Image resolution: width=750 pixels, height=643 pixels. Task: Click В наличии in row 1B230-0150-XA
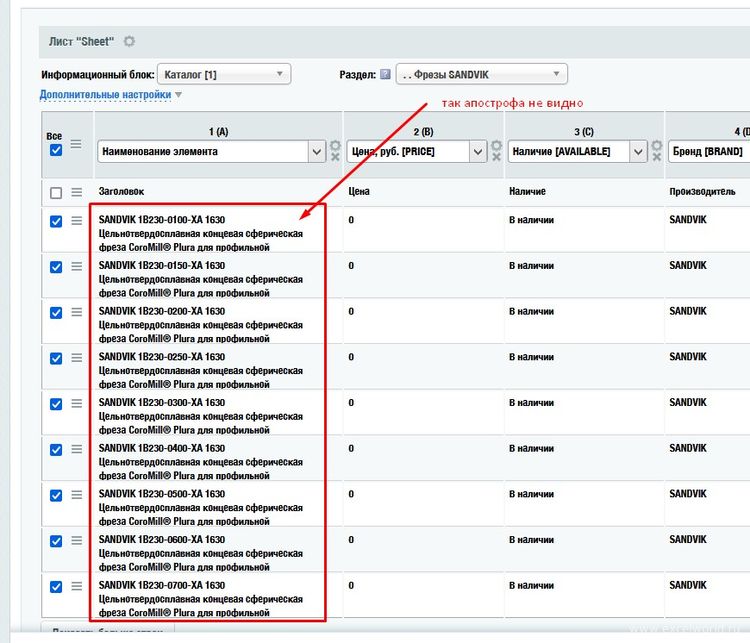coord(531,266)
